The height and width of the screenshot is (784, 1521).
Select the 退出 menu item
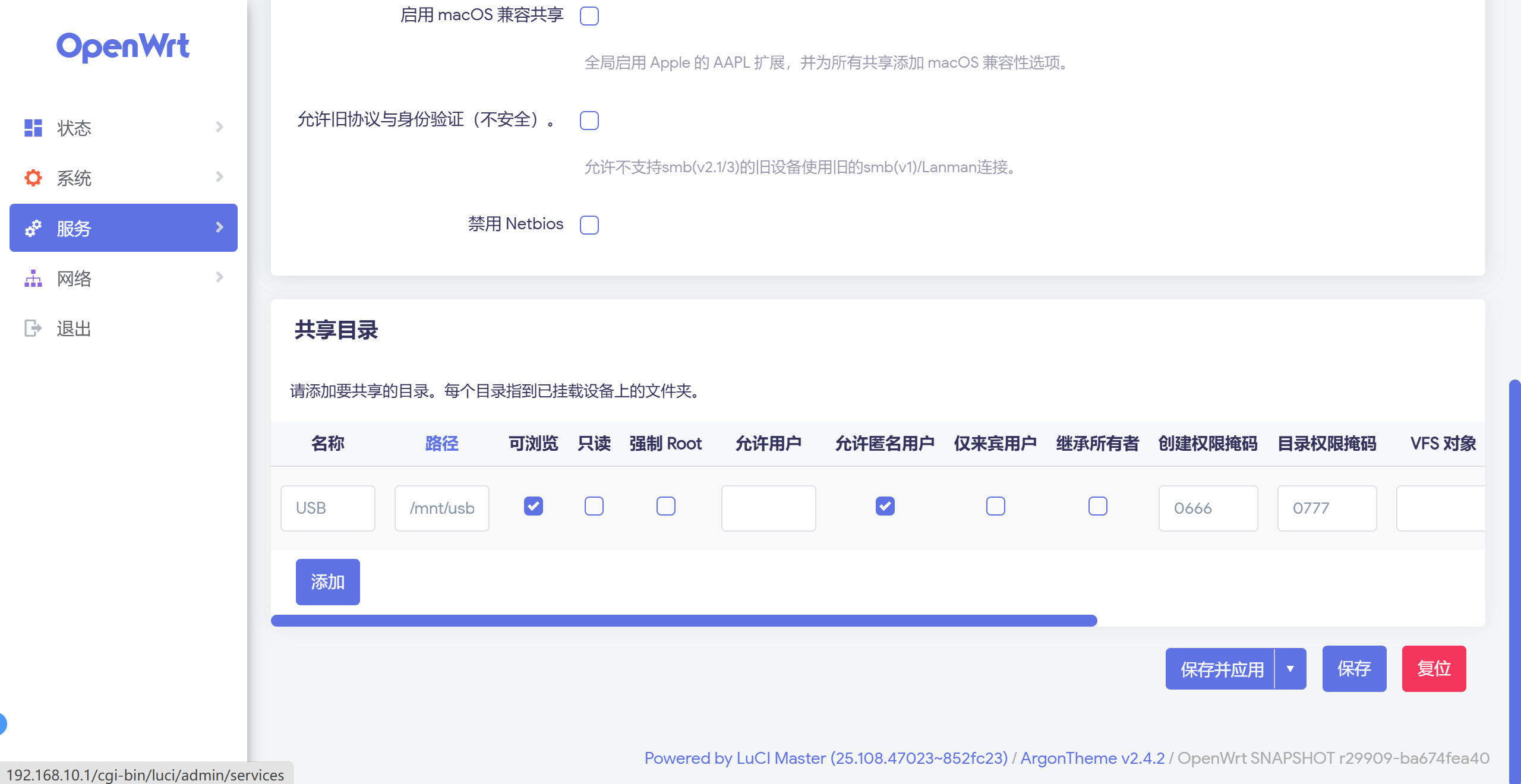[x=74, y=328]
